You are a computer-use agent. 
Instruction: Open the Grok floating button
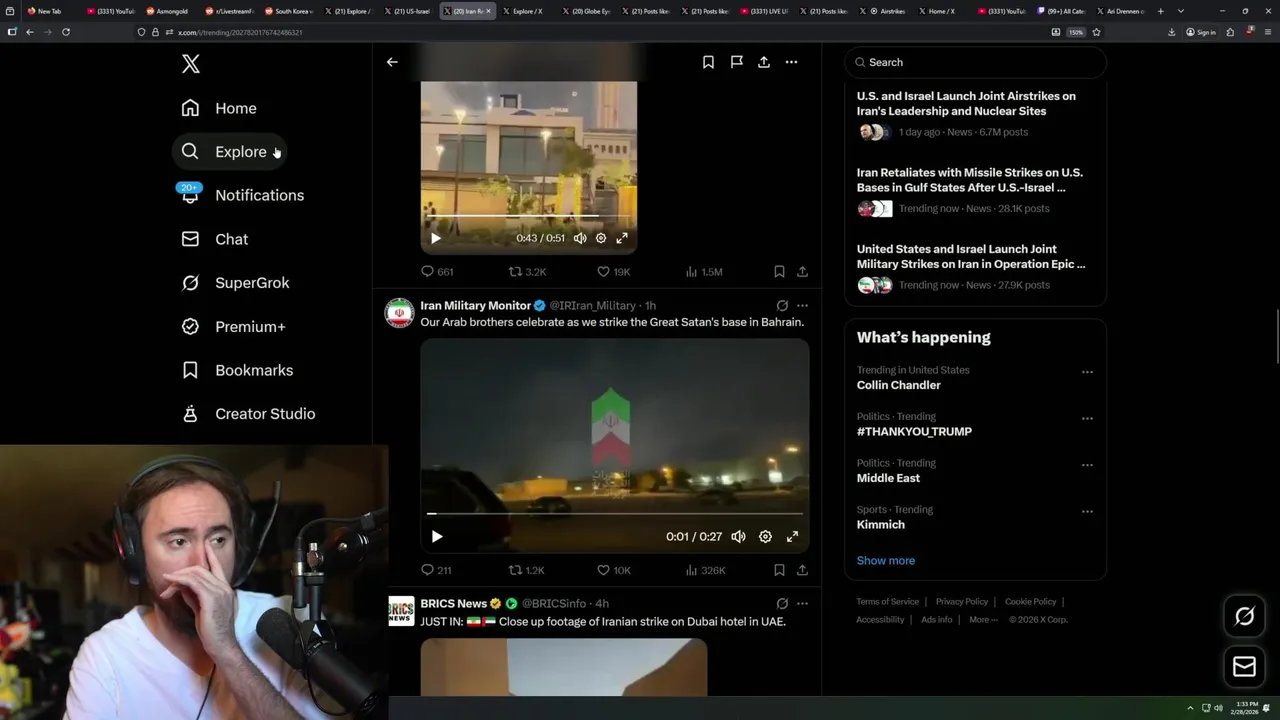(x=1244, y=617)
